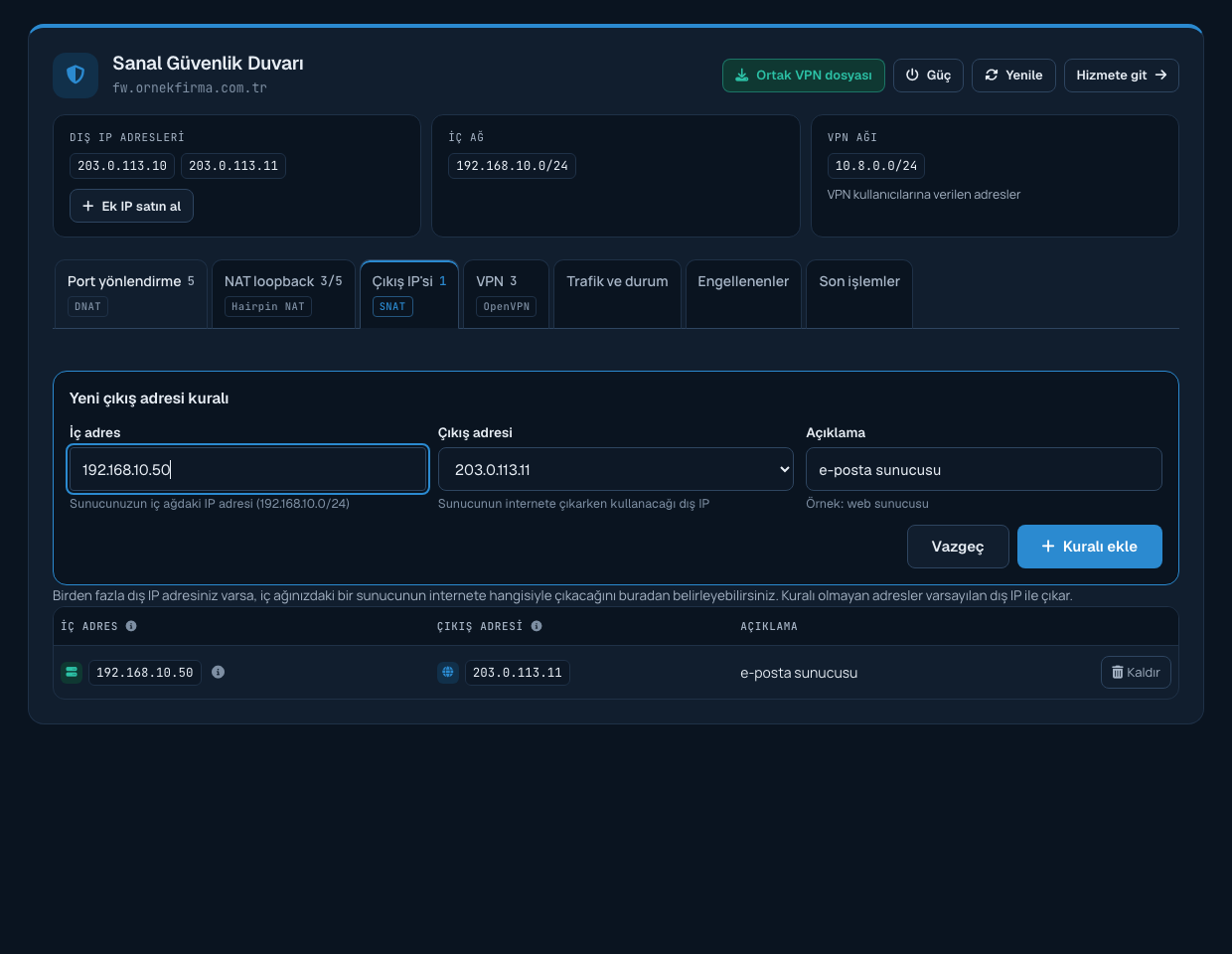
Task: Click e-posta sunucusu description in table row
Action: click(x=799, y=673)
